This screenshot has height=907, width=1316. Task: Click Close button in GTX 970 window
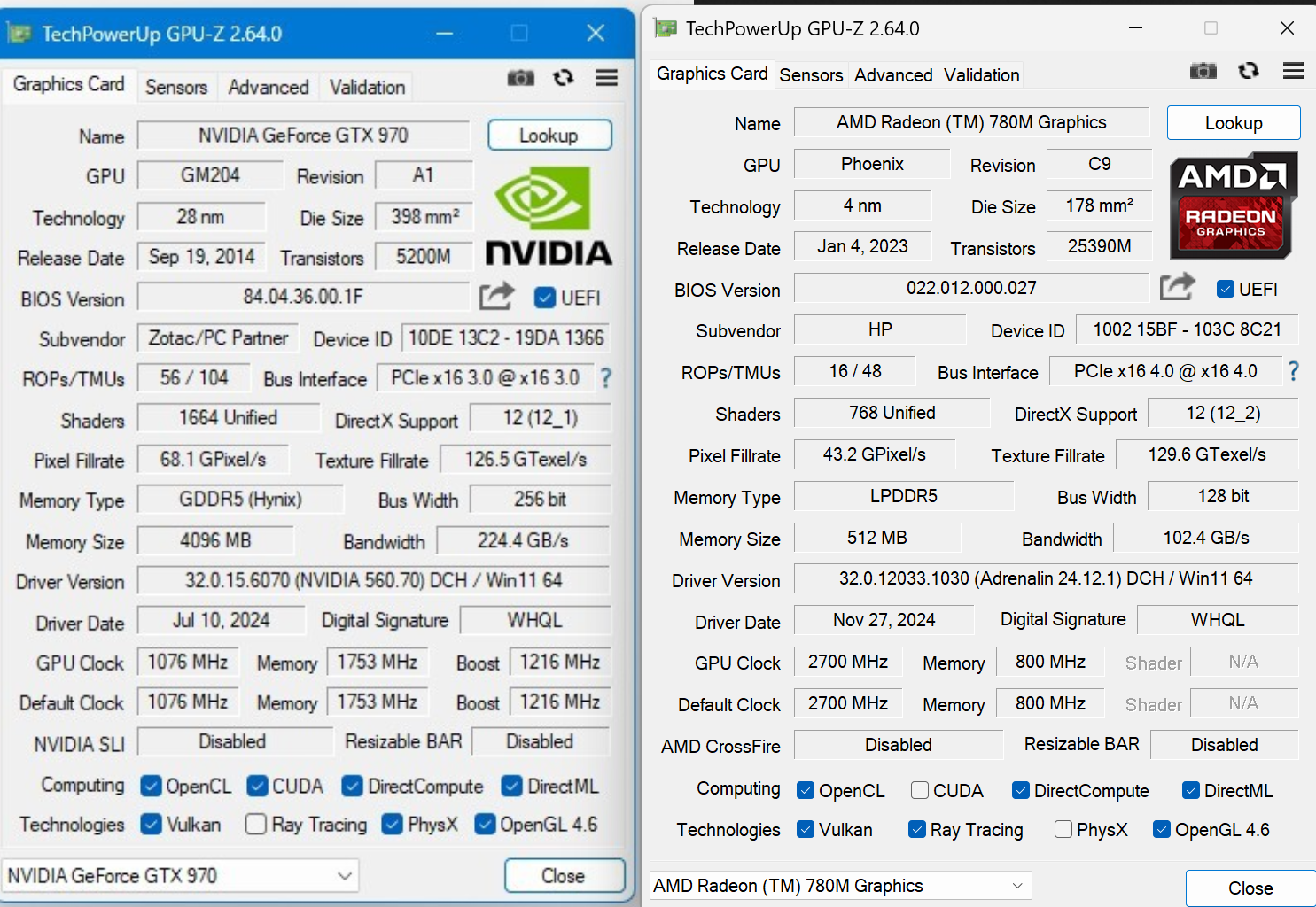[x=565, y=876]
